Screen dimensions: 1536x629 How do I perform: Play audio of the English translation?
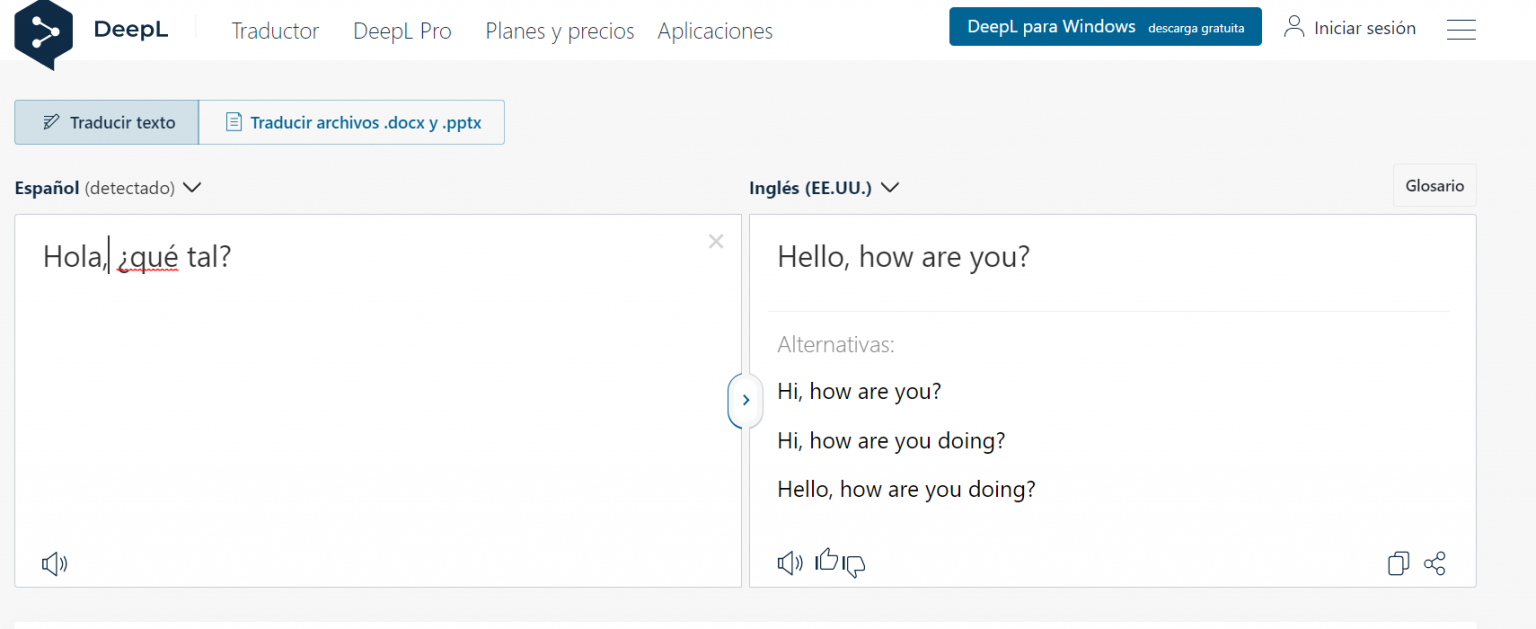(790, 563)
